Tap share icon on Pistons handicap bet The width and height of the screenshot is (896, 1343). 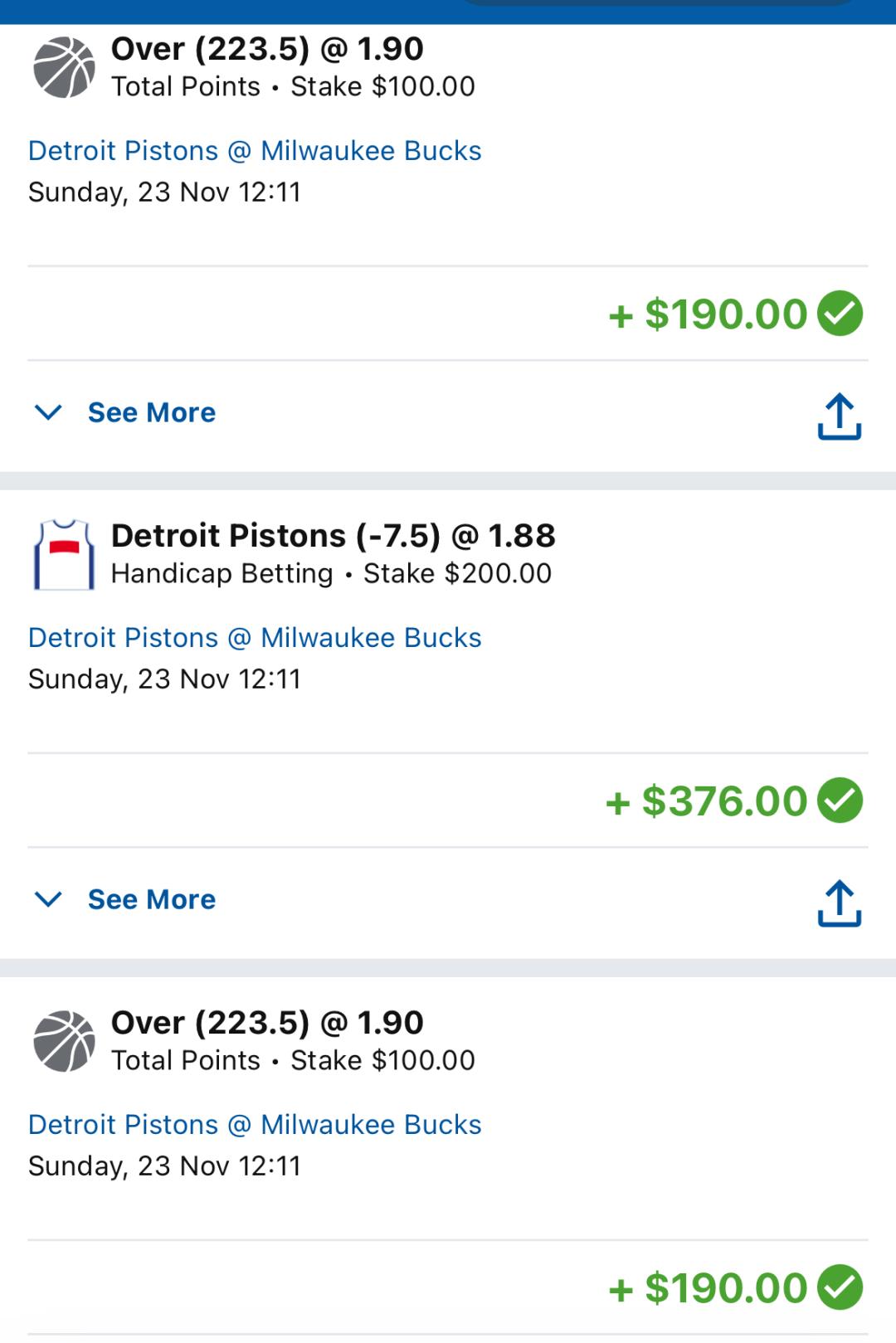pyautogui.click(x=840, y=903)
